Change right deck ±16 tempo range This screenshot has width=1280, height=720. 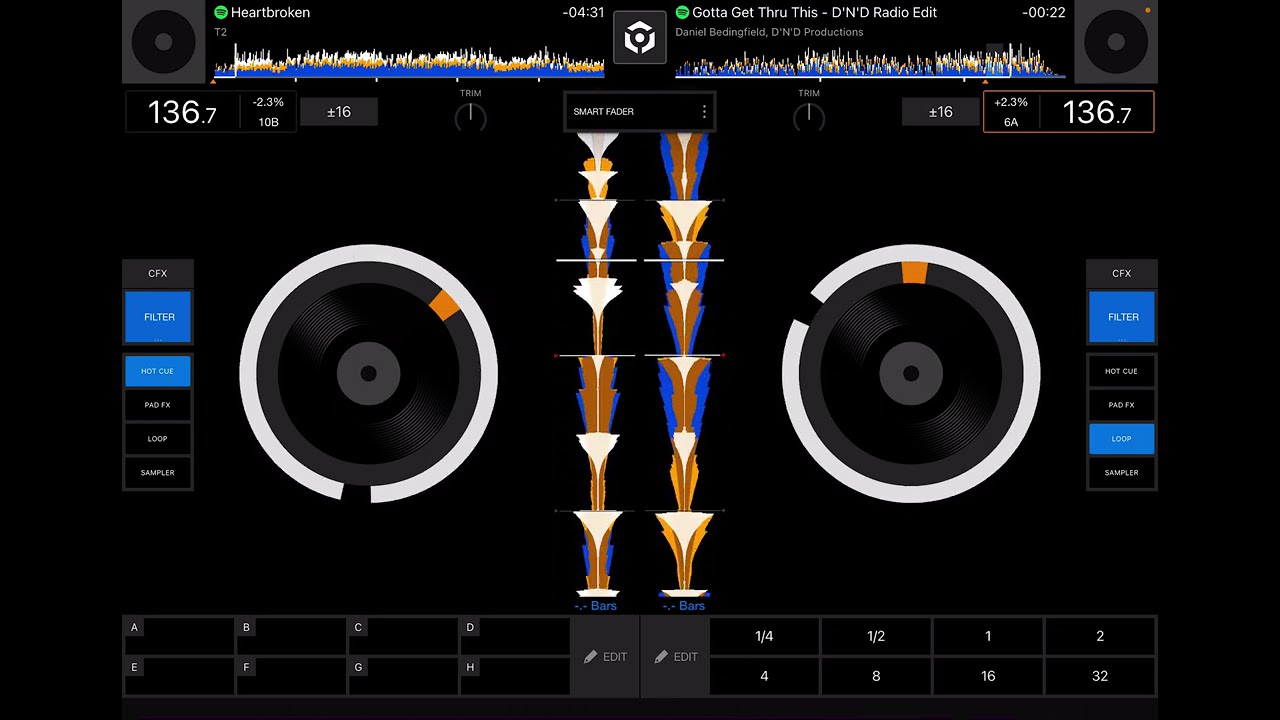point(940,112)
